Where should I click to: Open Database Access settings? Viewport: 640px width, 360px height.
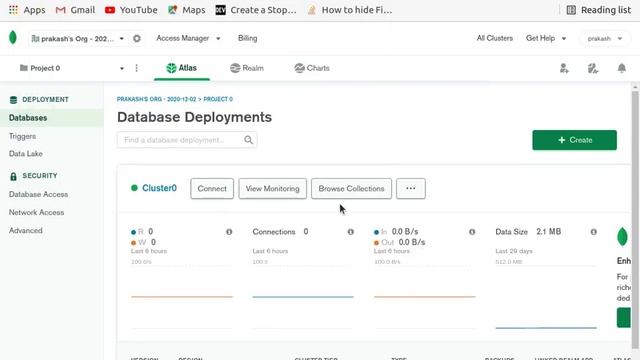(38, 194)
